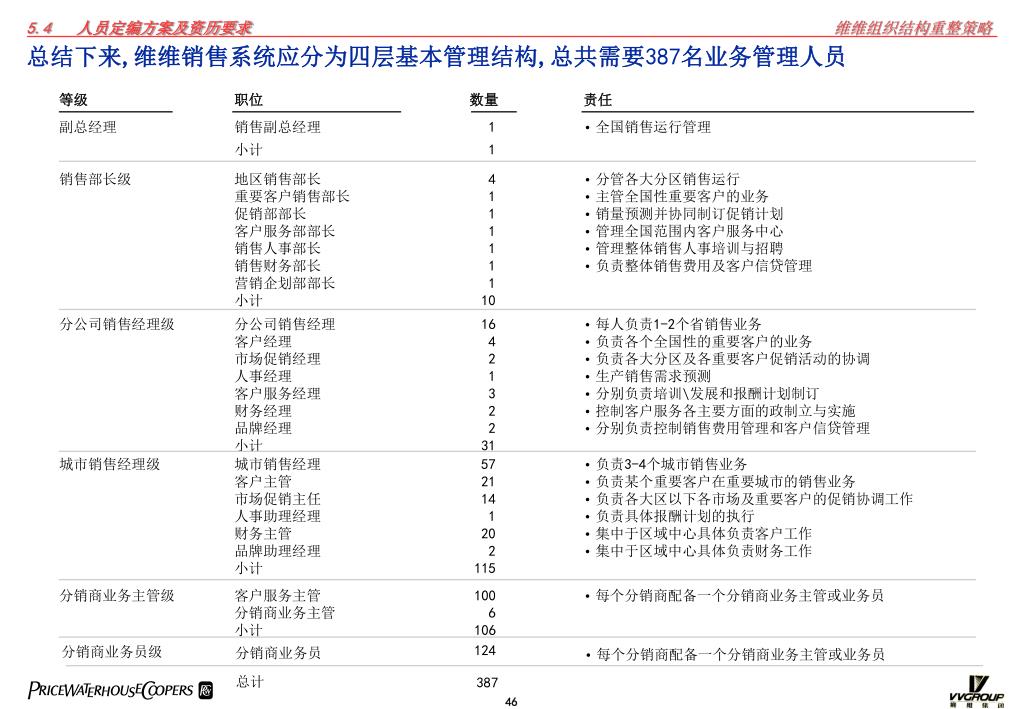Select the level cell 分销商业务主管级
Screen dimensions: 1024x709
(x=117, y=595)
